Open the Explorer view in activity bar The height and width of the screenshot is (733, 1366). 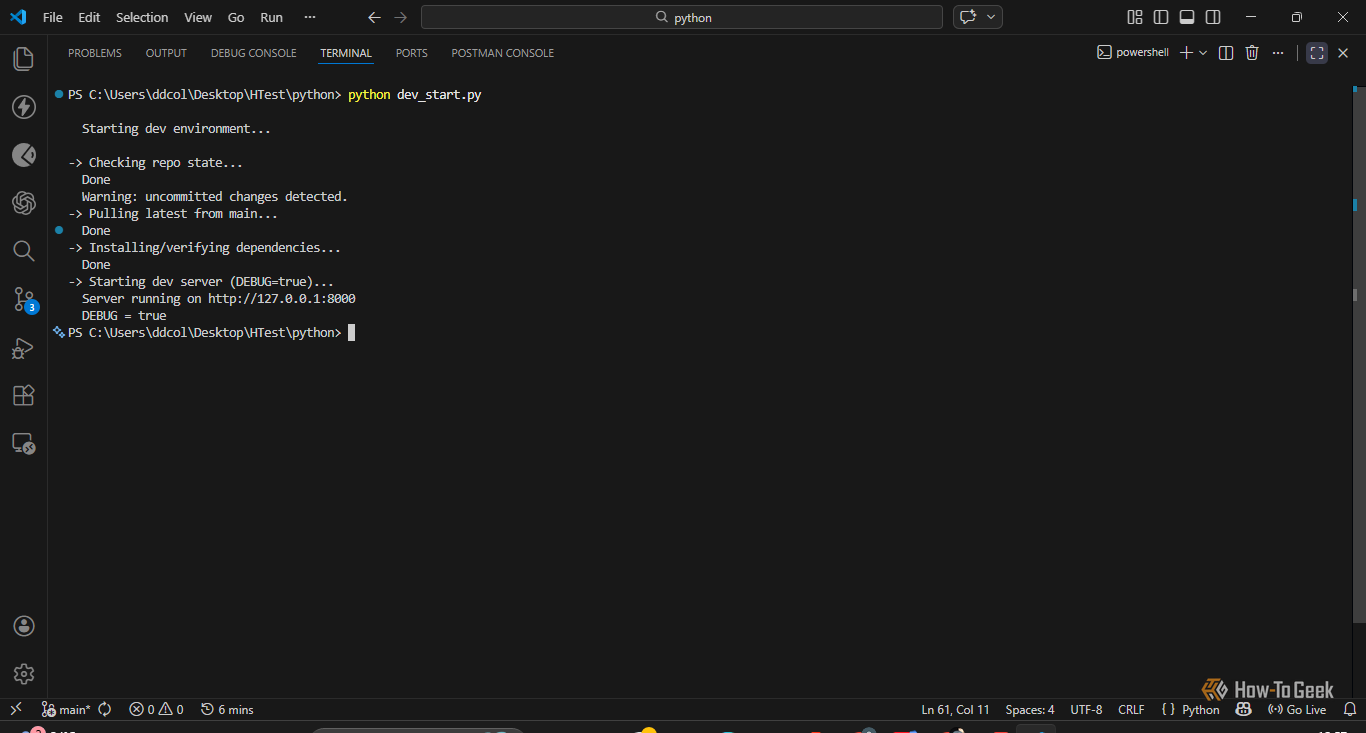pyautogui.click(x=23, y=59)
